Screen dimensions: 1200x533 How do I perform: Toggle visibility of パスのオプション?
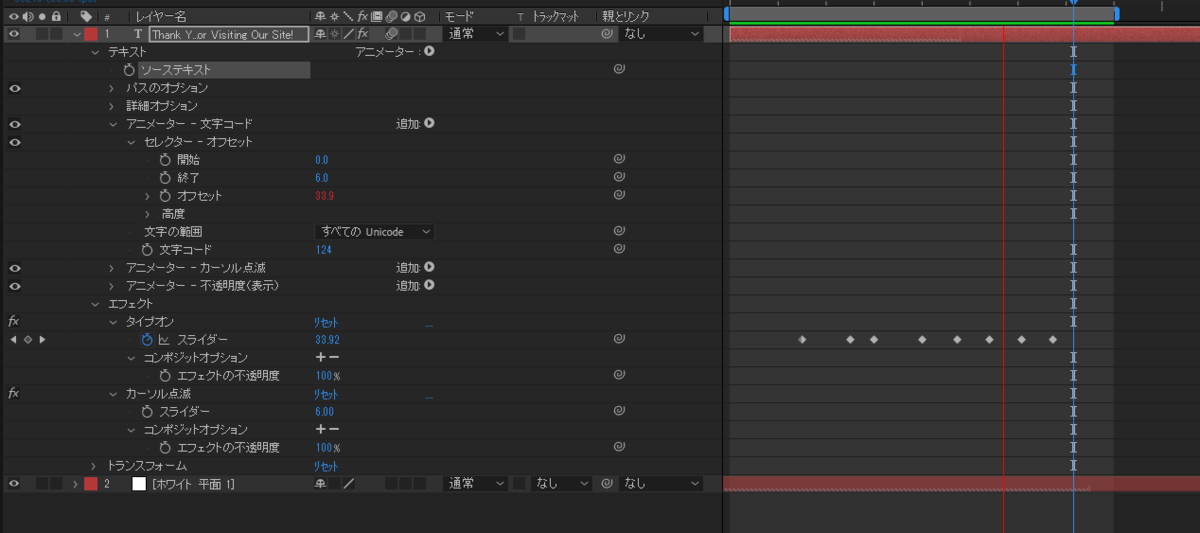pyautogui.click(x=14, y=88)
